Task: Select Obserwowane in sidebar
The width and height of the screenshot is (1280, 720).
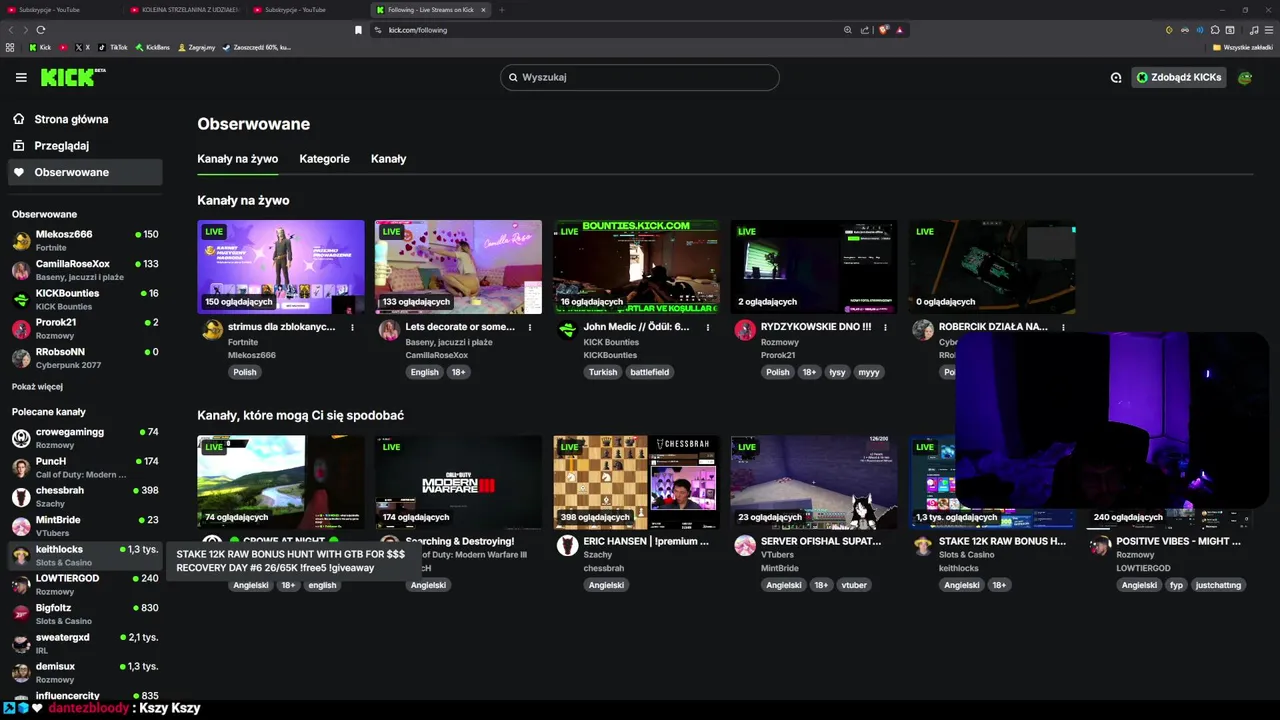Action: click(x=84, y=172)
